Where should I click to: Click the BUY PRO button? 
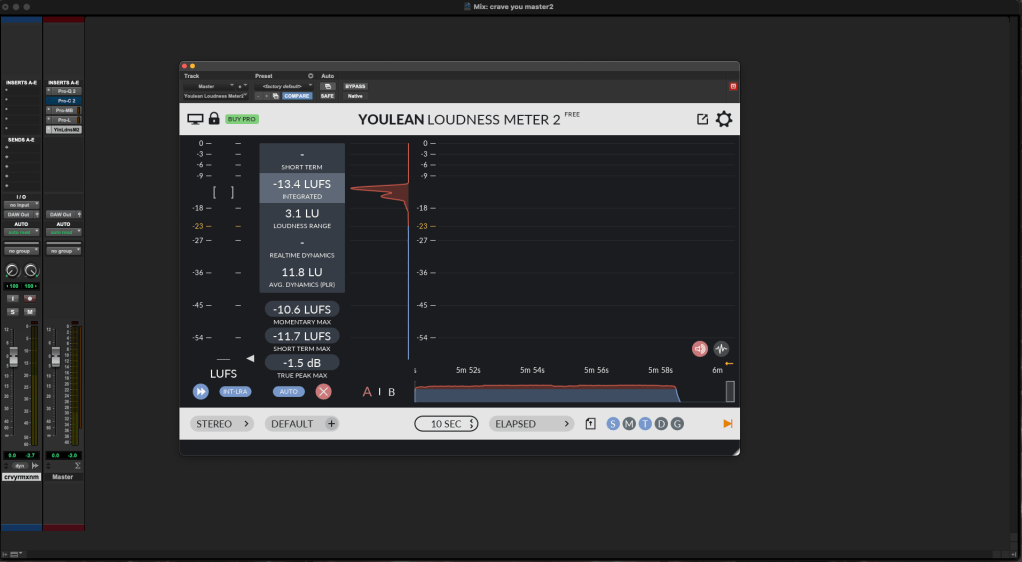pyautogui.click(x=242, y=119)
